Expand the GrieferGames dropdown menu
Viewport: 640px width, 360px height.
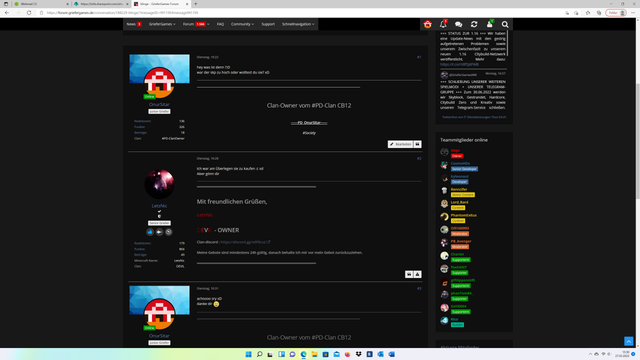(162, 24)
